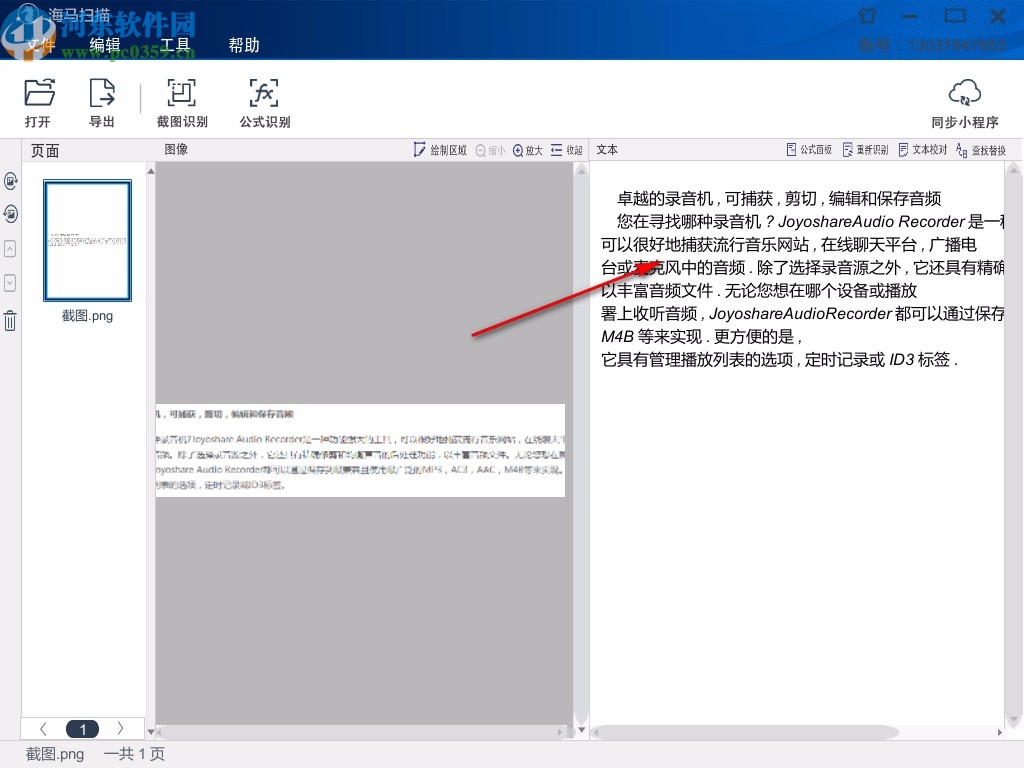Open the 工具 menu

pos(174,45)
